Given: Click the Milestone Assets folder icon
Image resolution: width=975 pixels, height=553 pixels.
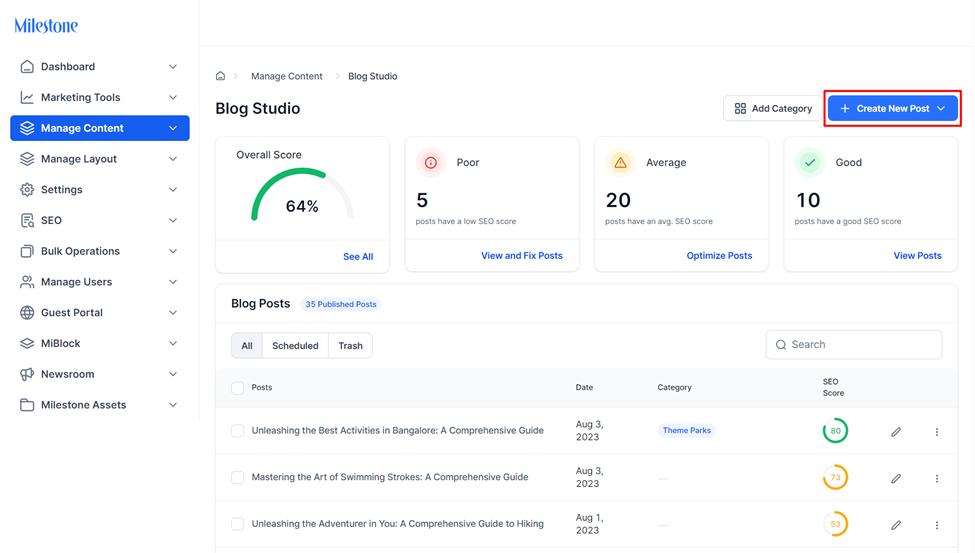Looking at the screenshot, I should point(27,405).
